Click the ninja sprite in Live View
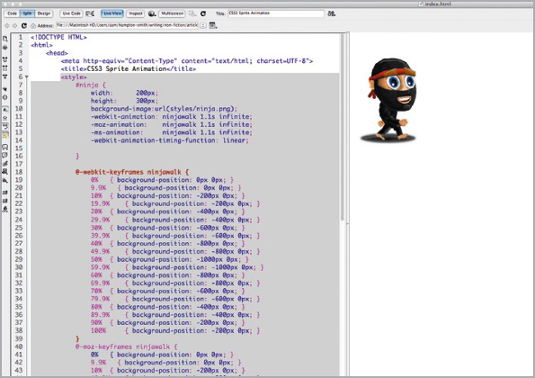Screen dimensions: 535x378 click(389, 100)
